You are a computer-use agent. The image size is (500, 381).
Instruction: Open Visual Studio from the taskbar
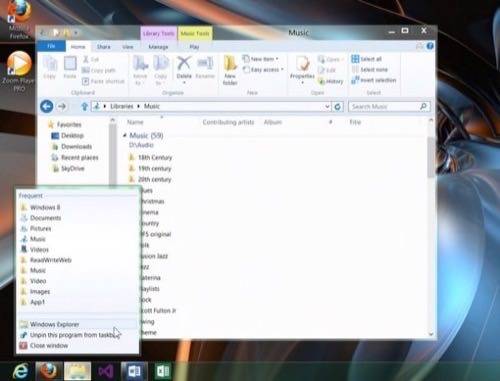(106, 371)
